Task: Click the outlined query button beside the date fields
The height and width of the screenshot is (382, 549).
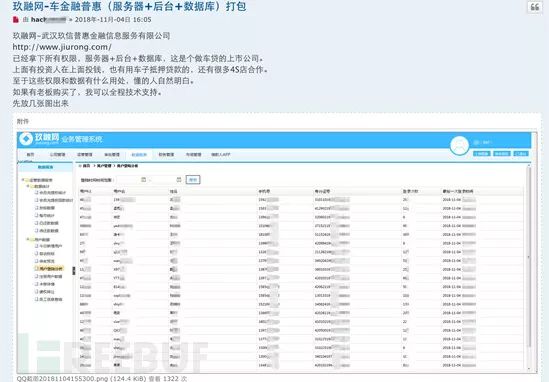Action: 193,180
